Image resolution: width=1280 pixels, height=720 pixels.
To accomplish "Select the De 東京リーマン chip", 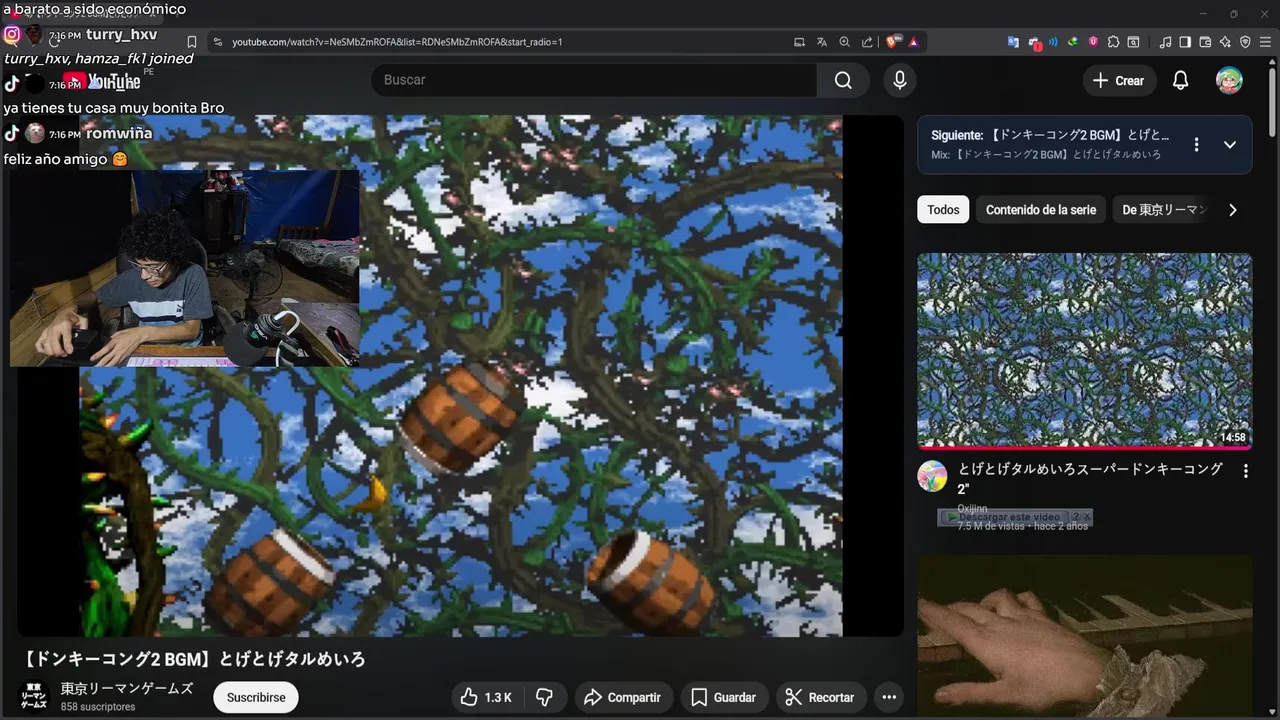I will (1164, 210).
